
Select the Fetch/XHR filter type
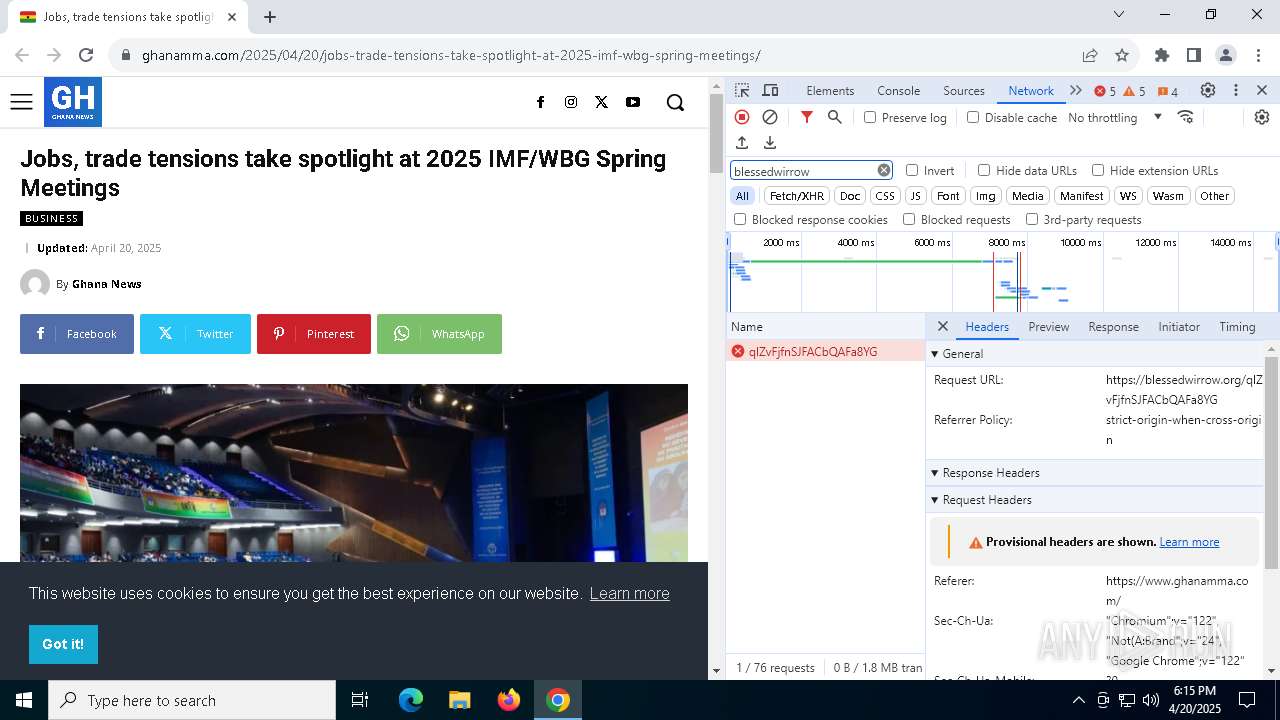point(797,196)
